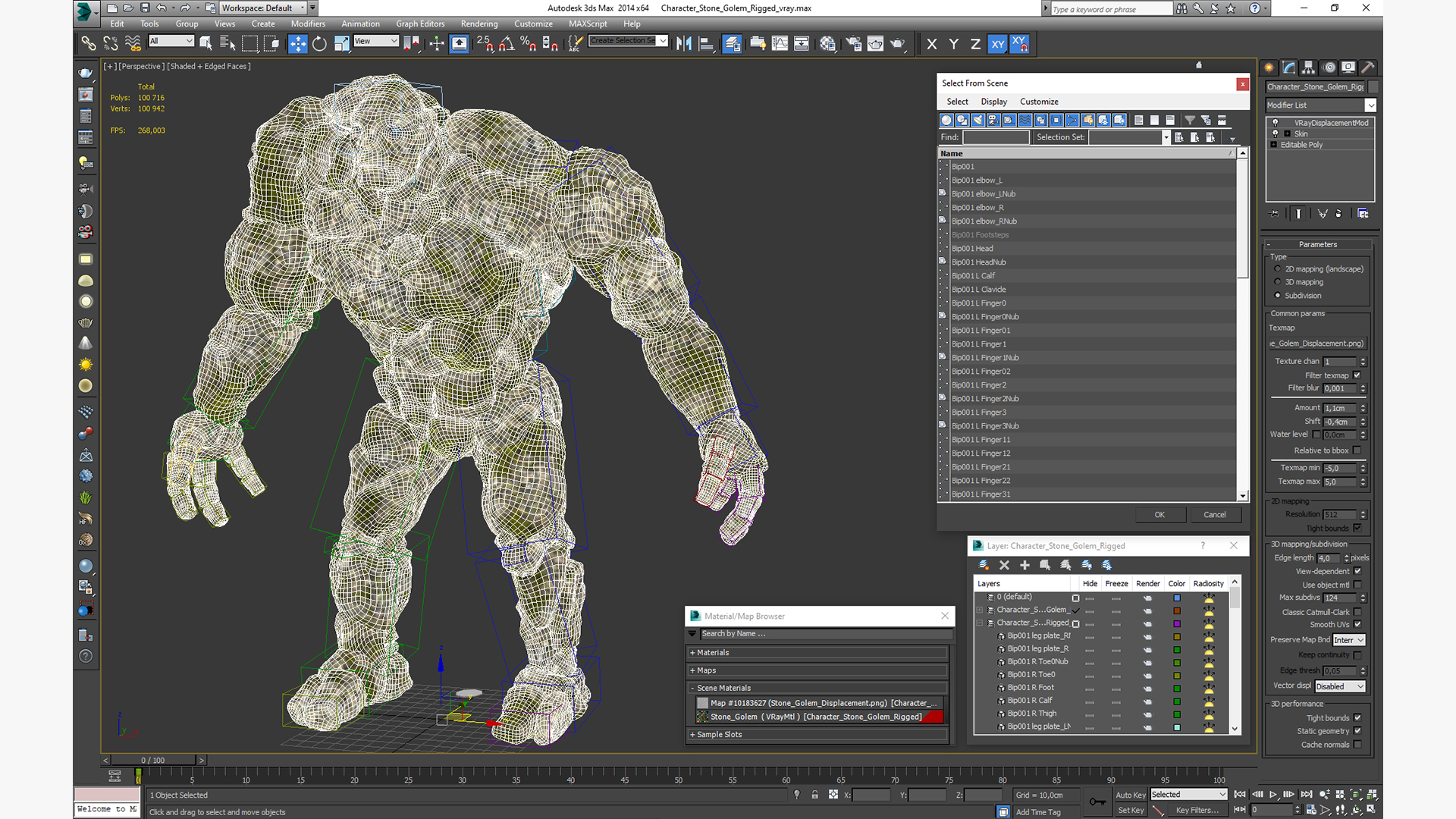Open the Modifier List dropdown
Viewport: 1456px width, 819px height.
(1370, 105)
